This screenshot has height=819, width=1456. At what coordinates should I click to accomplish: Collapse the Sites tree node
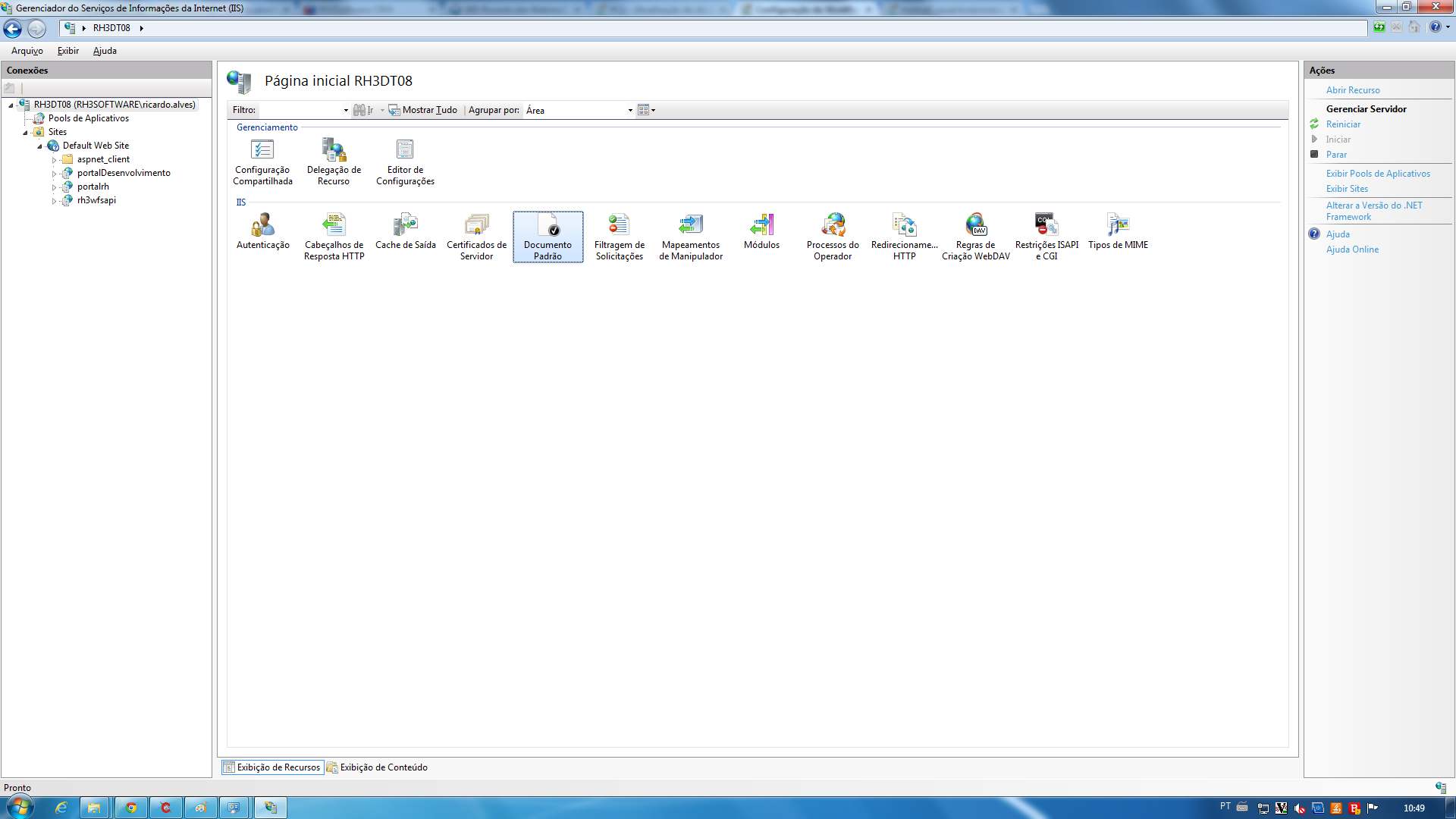click(25, 133)
